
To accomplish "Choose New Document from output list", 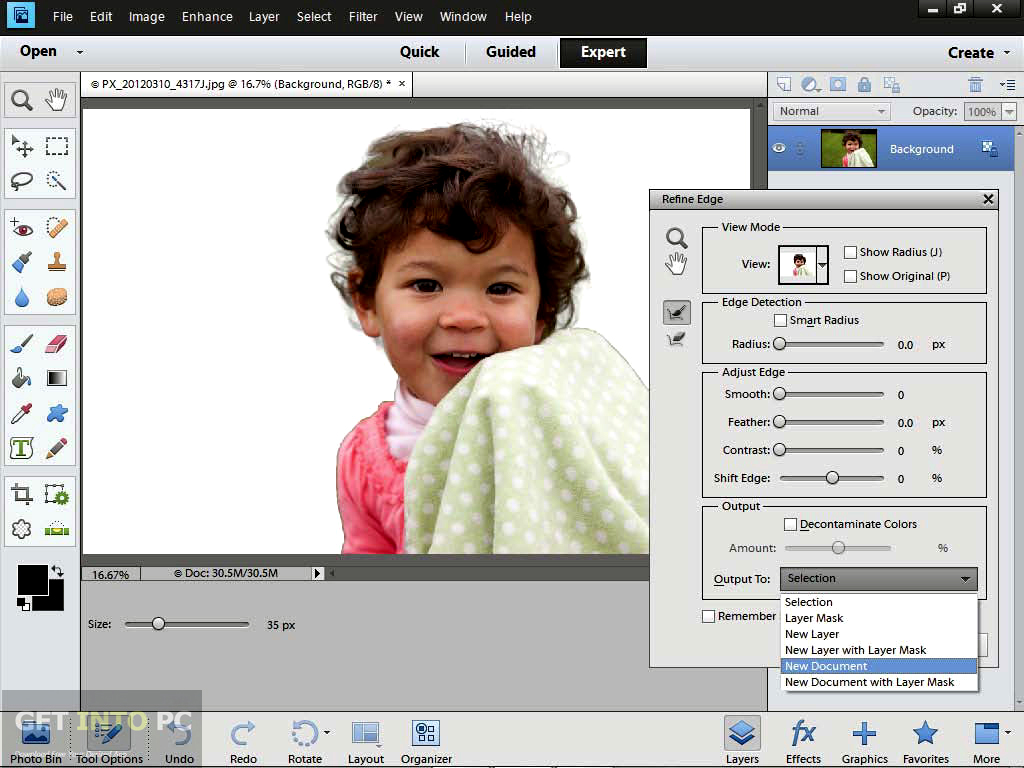I will pos(878,666).
